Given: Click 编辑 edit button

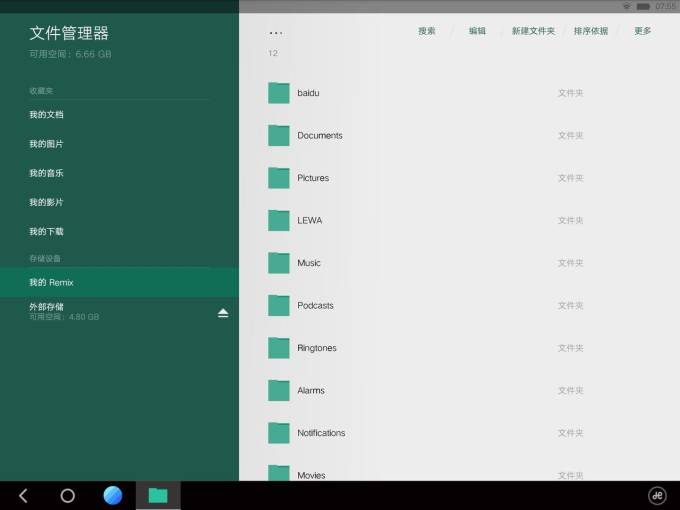Looking at the screenshot, I should (477, 31).
